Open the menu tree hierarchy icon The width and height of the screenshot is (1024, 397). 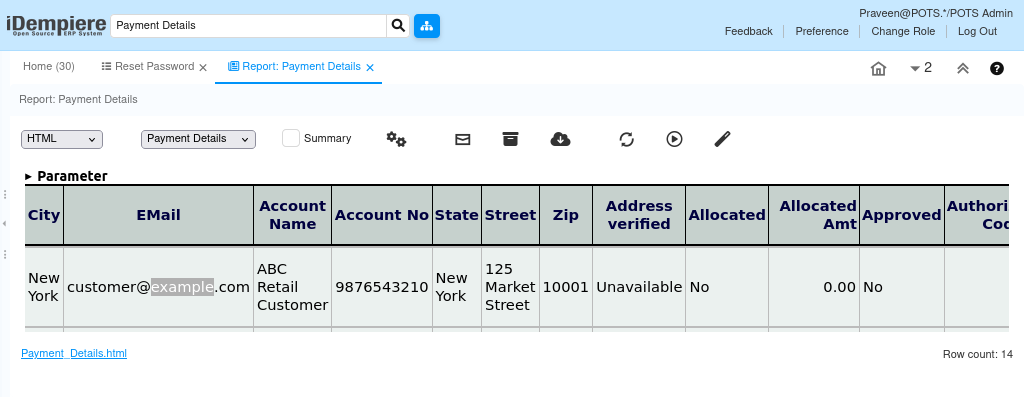(x=427, y=26)
